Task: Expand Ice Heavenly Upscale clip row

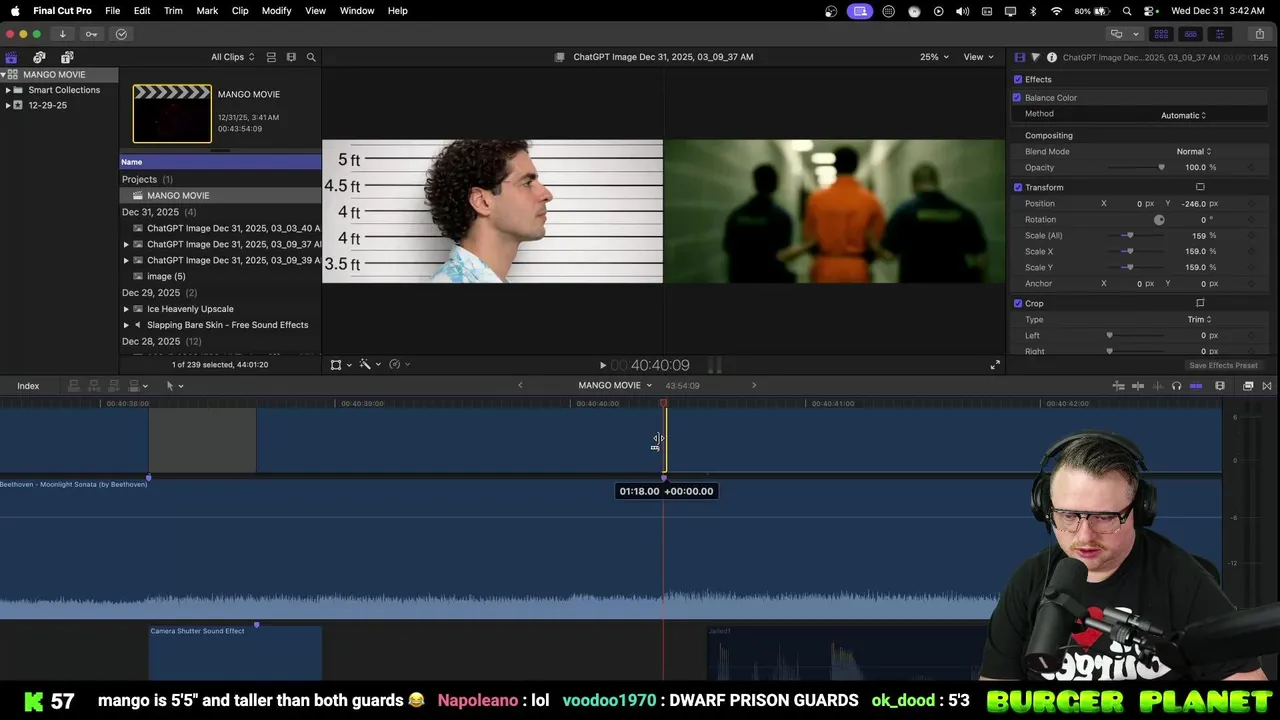Action: click(x=126, y=309)
